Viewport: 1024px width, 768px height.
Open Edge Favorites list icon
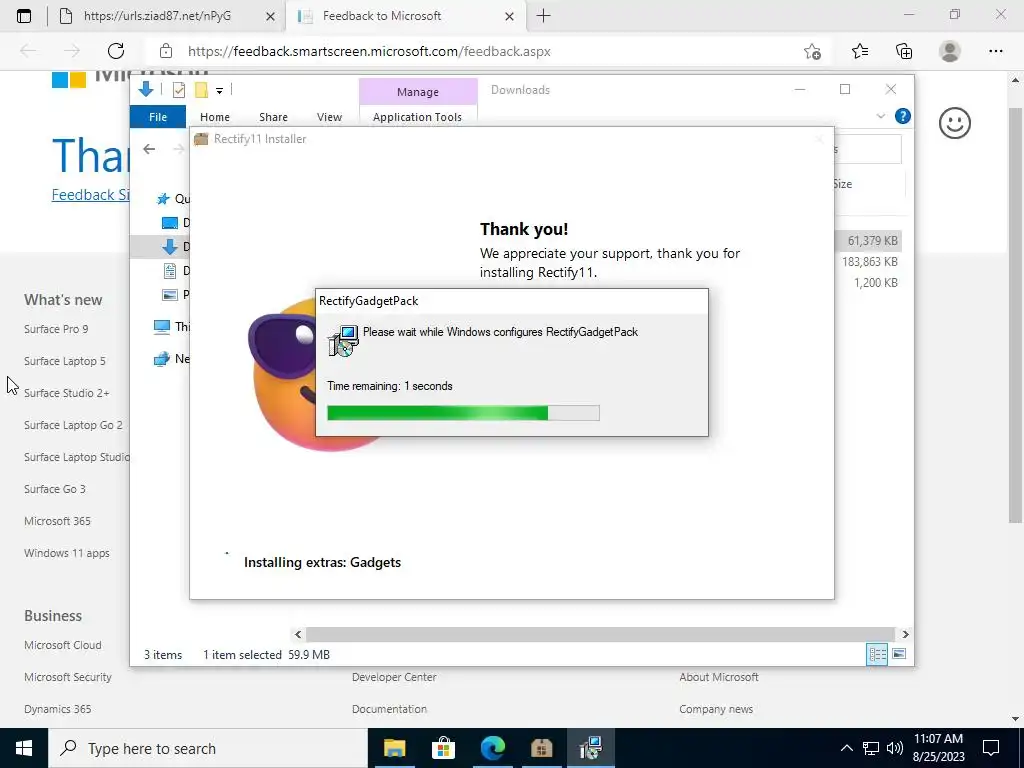click(x=860, y=51)
